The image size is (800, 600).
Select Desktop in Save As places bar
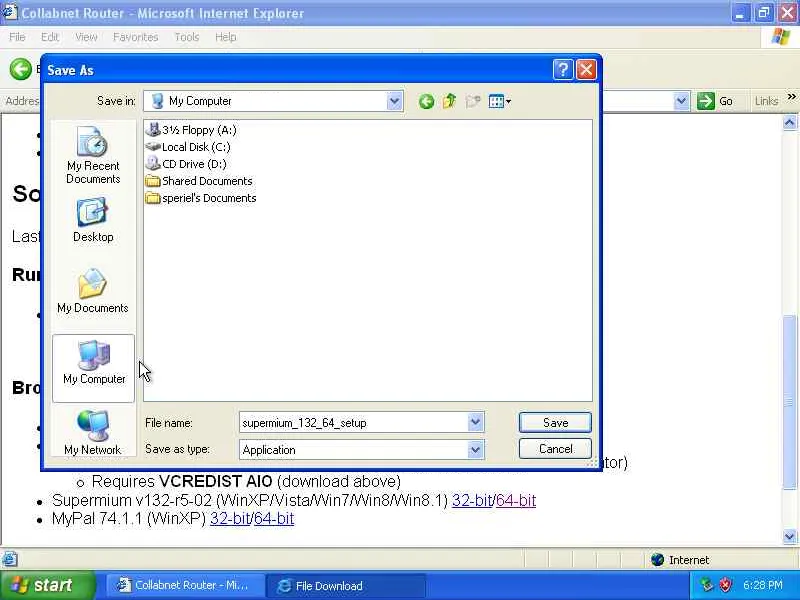[x=93, y=220]
